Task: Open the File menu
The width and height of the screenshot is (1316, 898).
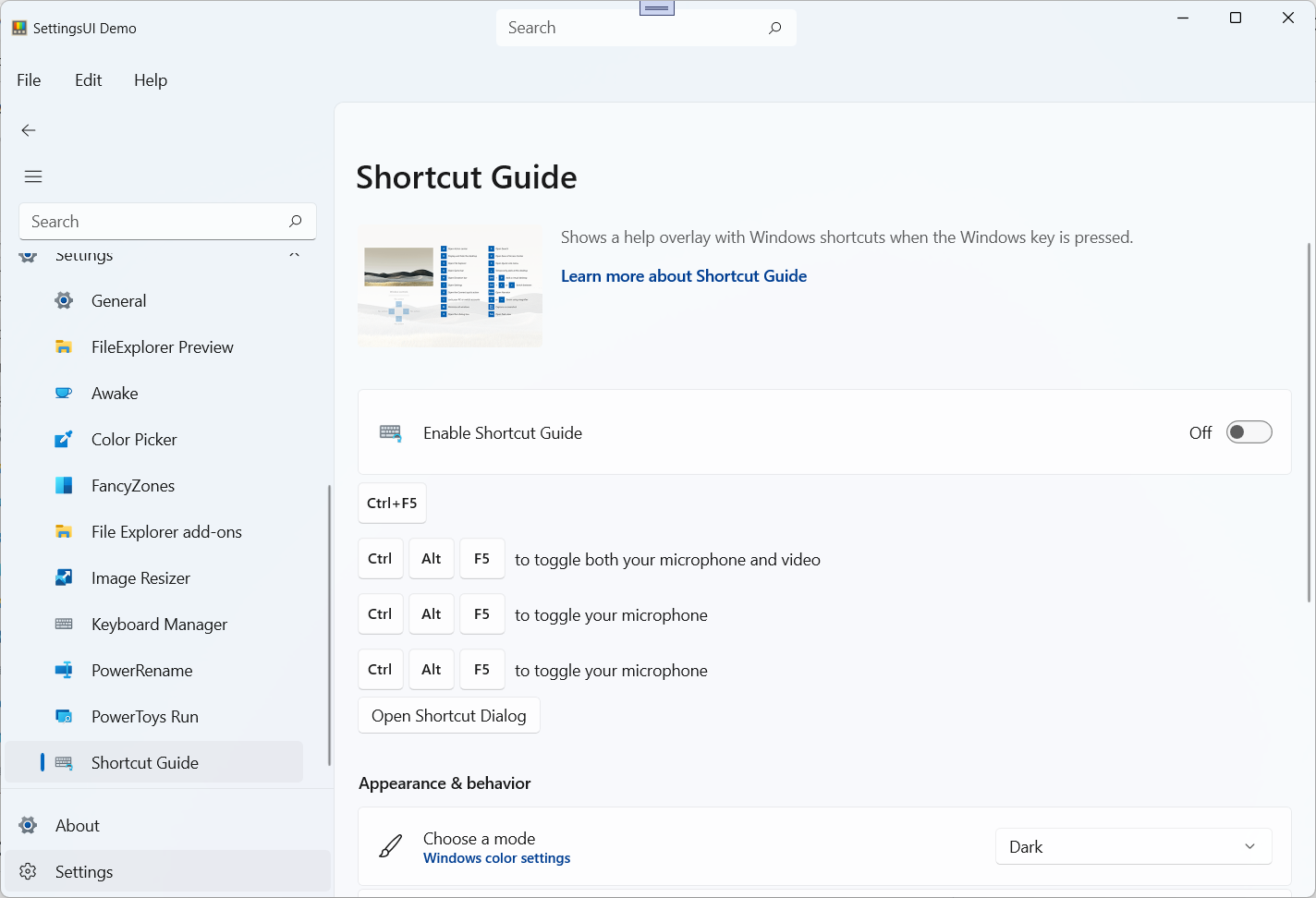Action: tap(29, 80)
